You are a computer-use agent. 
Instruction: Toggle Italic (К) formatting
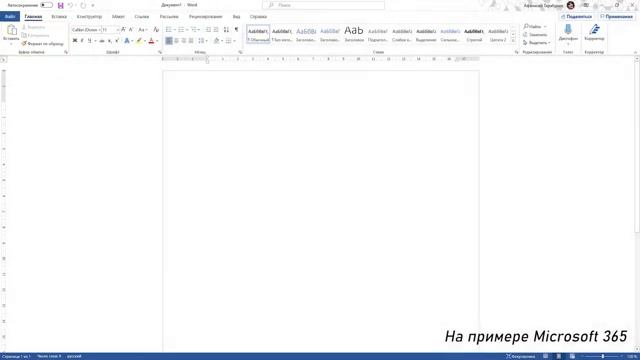pyautogui.click(x=82, y=41)
